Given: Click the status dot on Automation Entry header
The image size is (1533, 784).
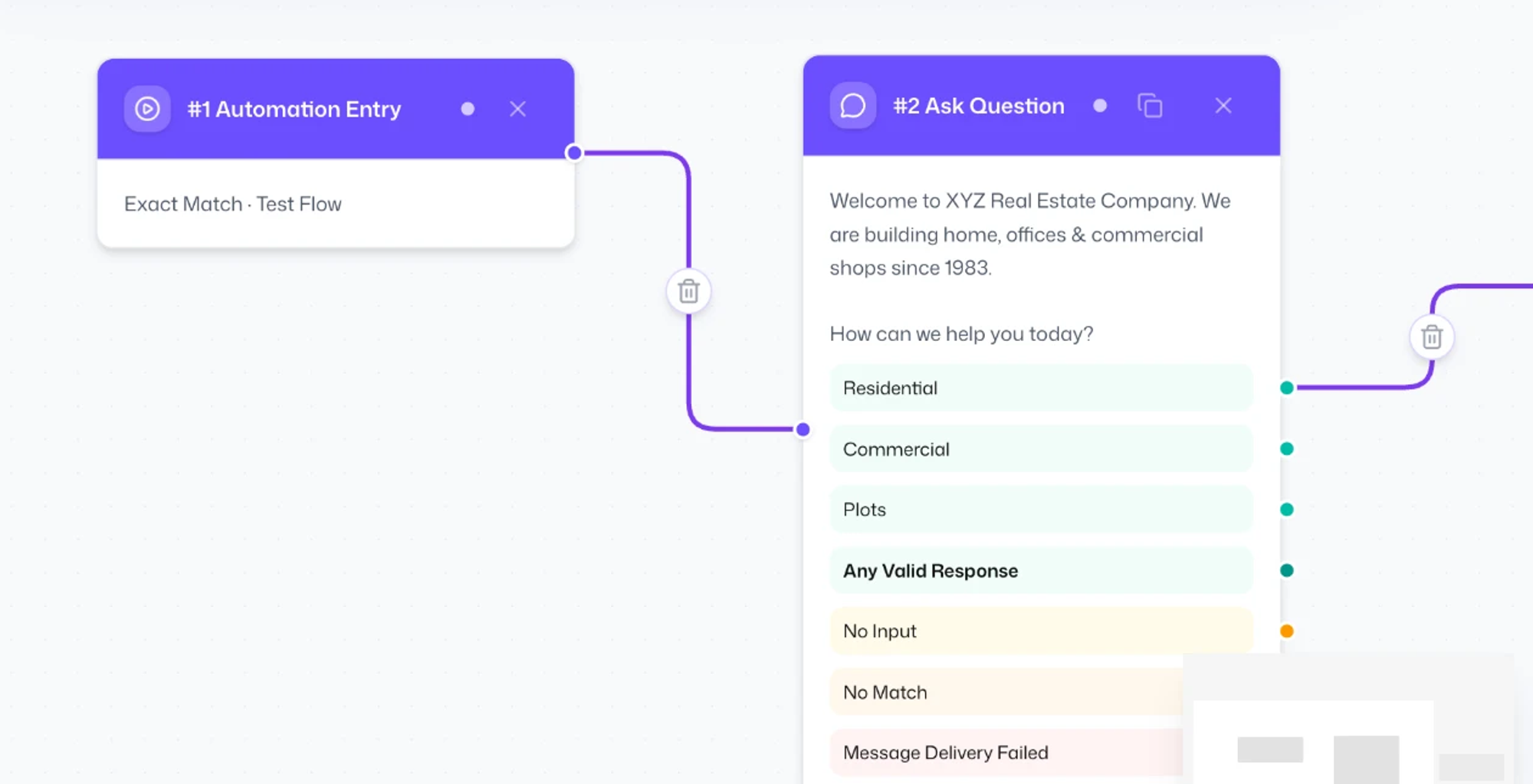Looking at the screenshot, I should (x=468, y=109).
